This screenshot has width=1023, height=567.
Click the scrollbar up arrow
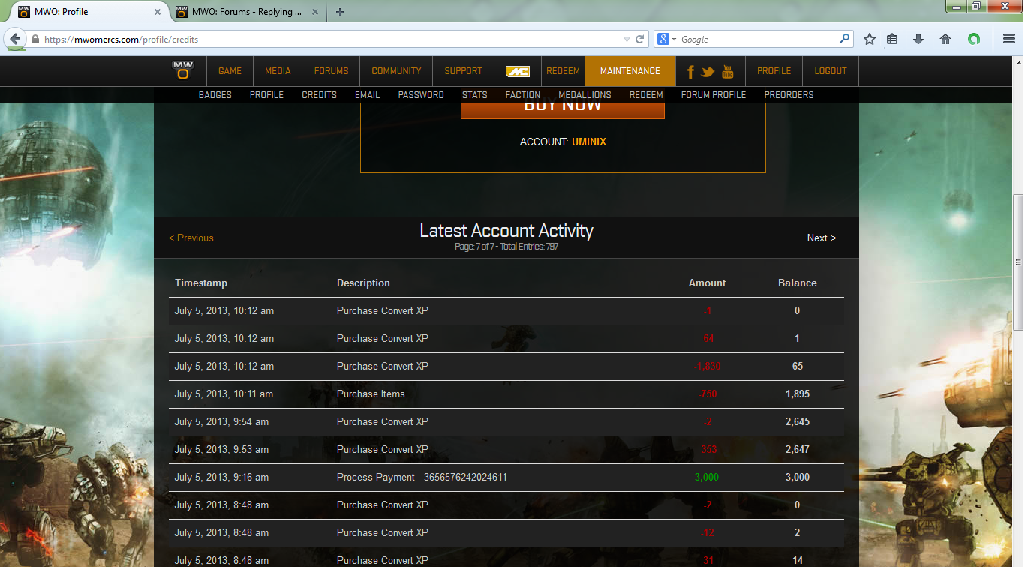1018,62
